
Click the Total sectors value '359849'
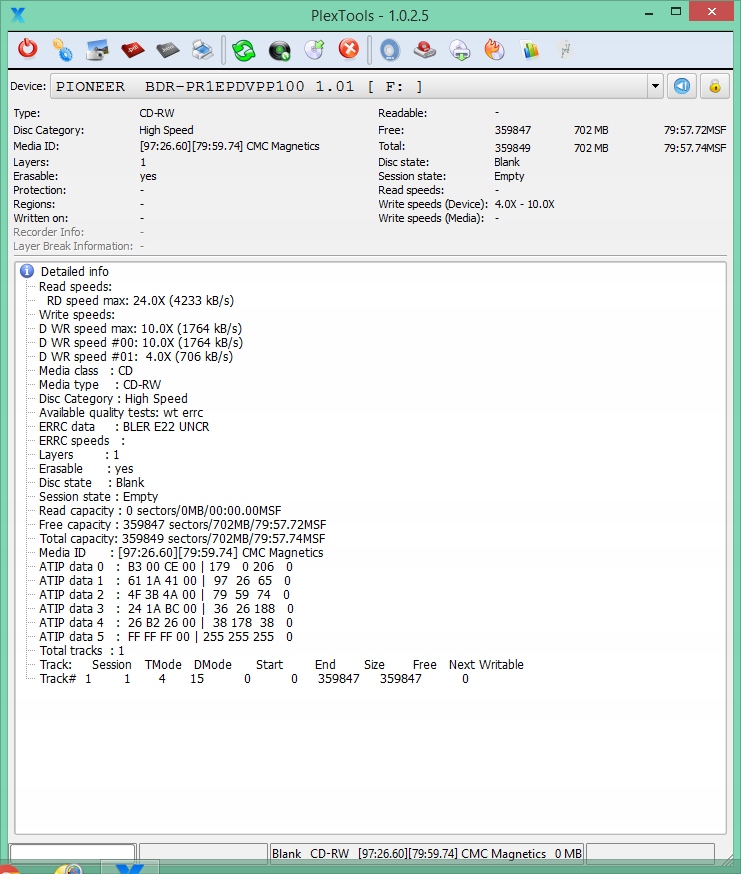click(x=512, y=148)
